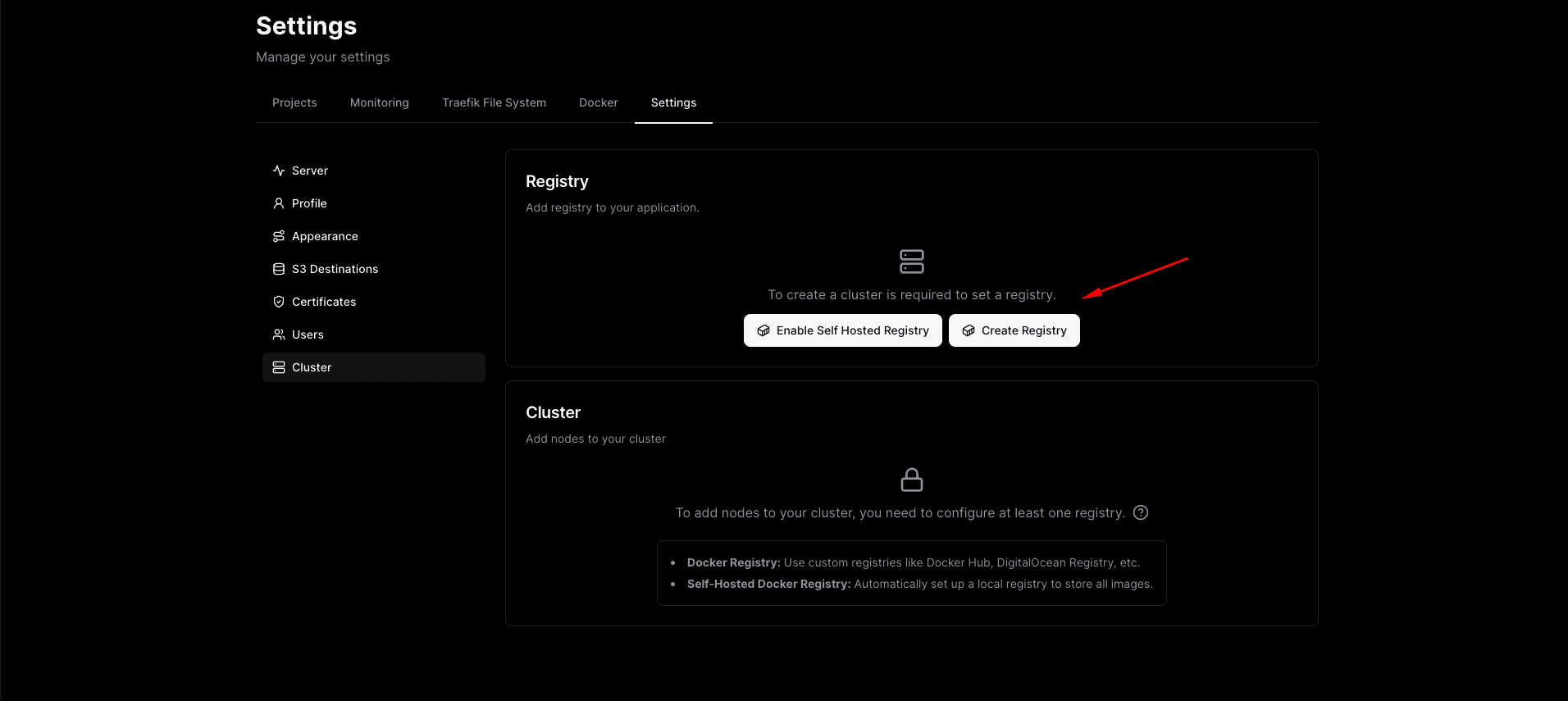Image resolution: width=1568 pixels, height=701 pixels.
Task: Open Profile settings in sidebar
Action: point(374,203)
